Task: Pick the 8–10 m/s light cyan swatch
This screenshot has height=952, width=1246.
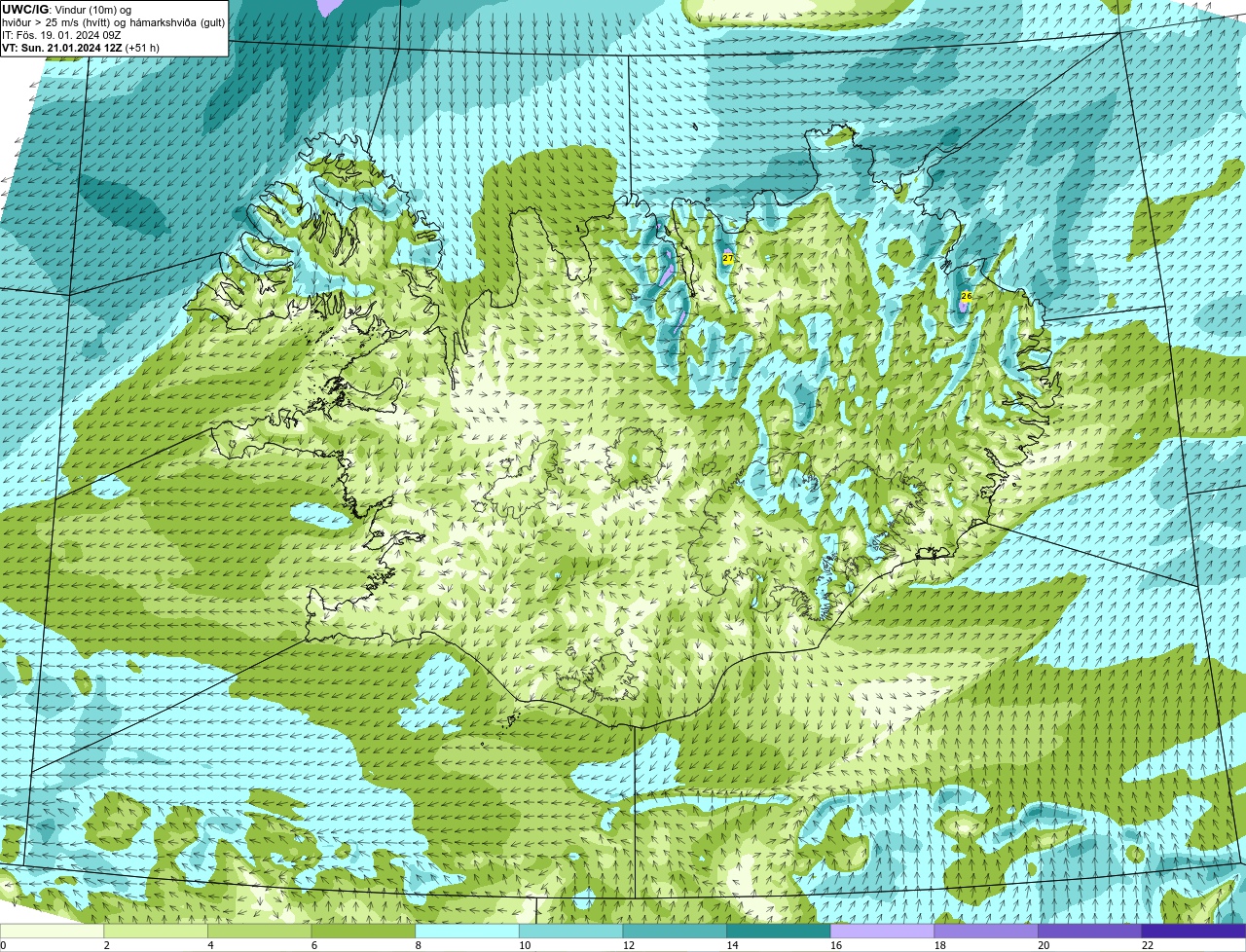Action: [467, 931]
